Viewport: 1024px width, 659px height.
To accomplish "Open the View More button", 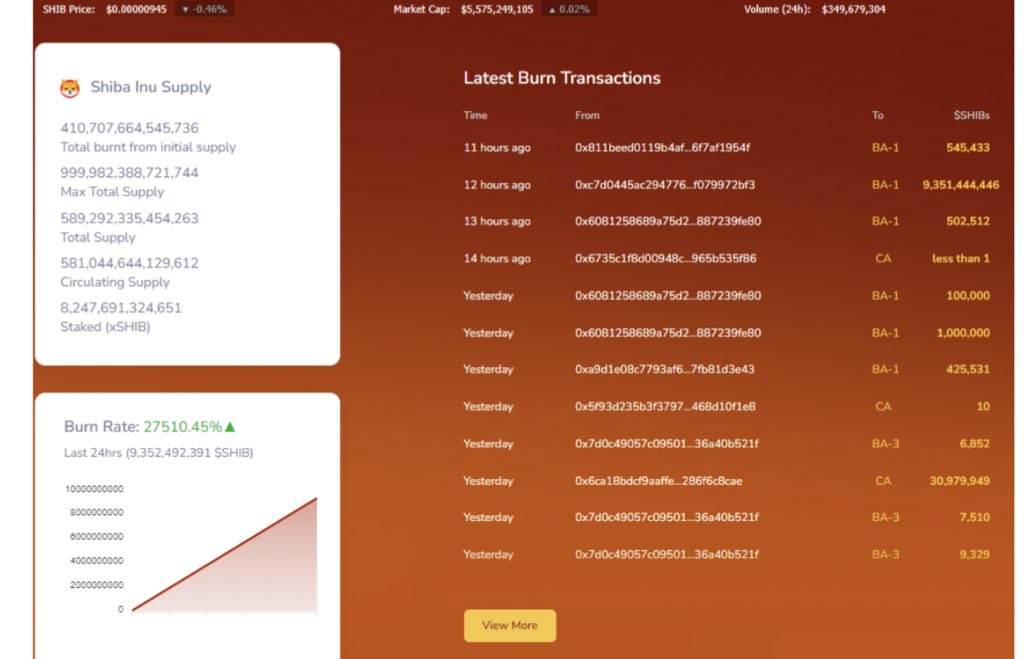I will [x=510, y=625].
